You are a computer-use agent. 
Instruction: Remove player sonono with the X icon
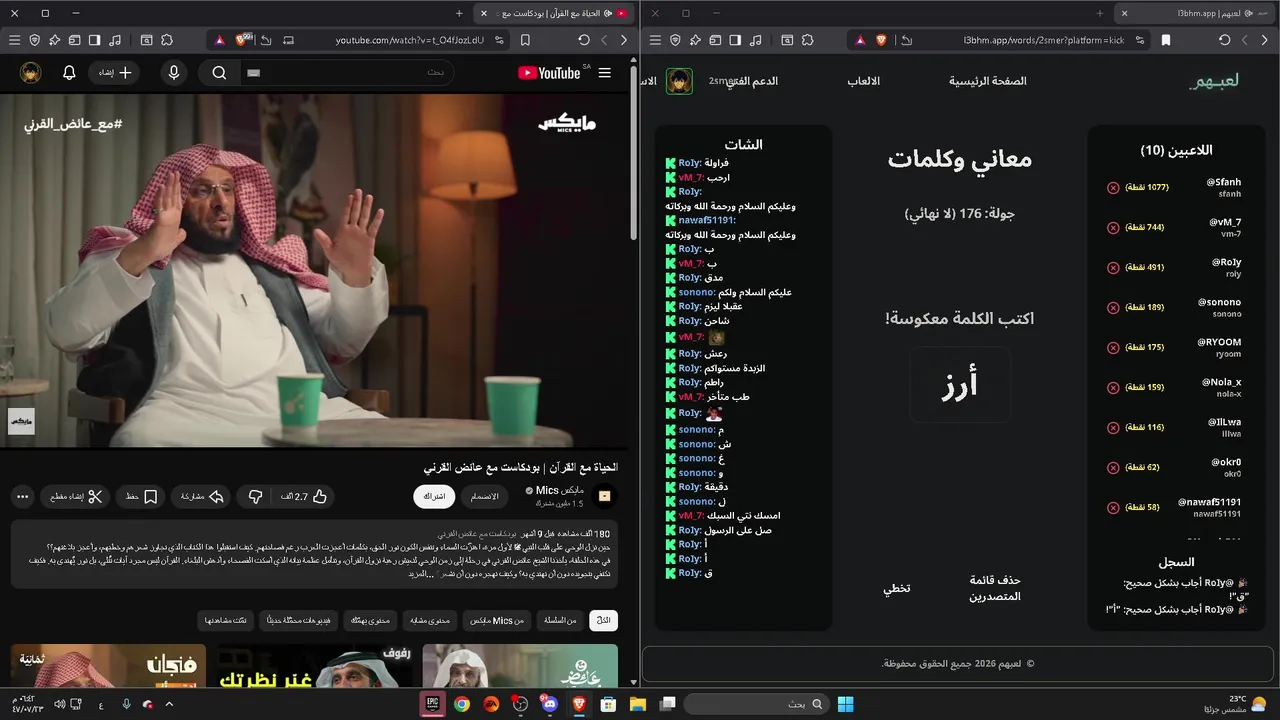coord(1113,308)
